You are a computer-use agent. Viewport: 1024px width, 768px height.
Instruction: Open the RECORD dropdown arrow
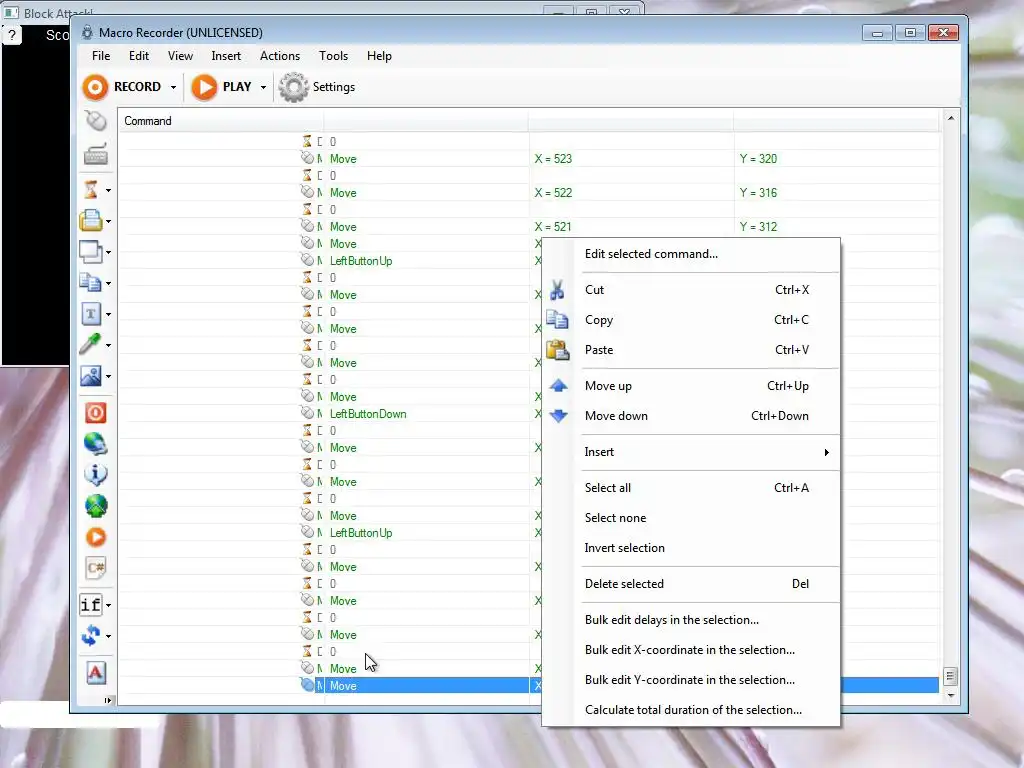[x=173, y=87]
